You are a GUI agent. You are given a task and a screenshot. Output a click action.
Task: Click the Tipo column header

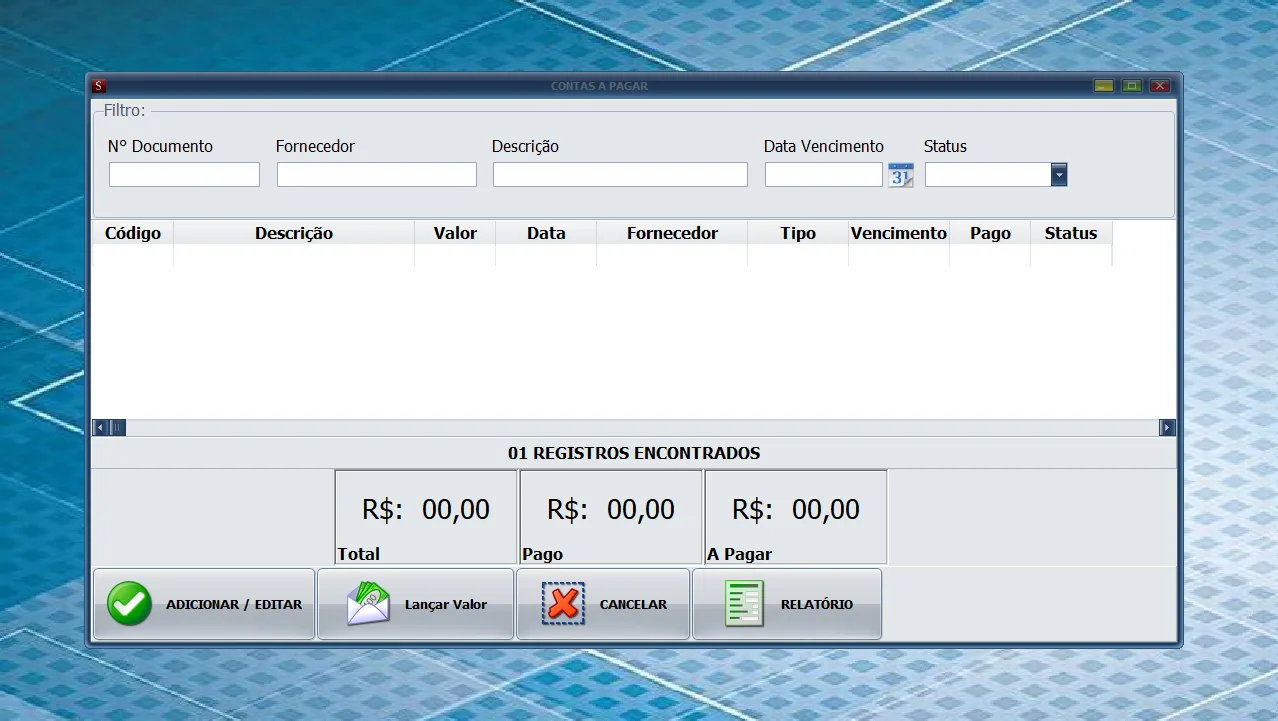tap(798, 233)
